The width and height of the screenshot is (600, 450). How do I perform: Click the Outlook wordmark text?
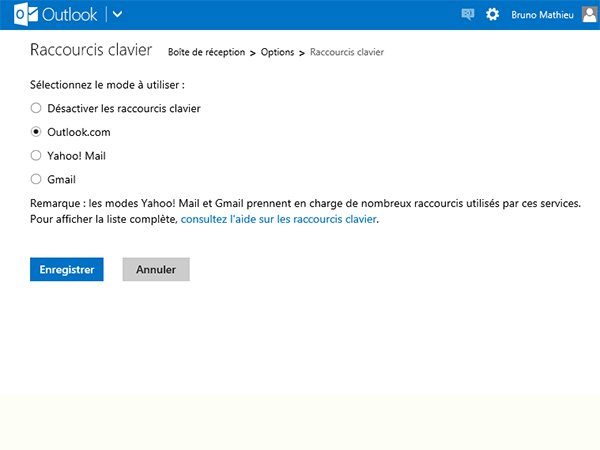70,15
